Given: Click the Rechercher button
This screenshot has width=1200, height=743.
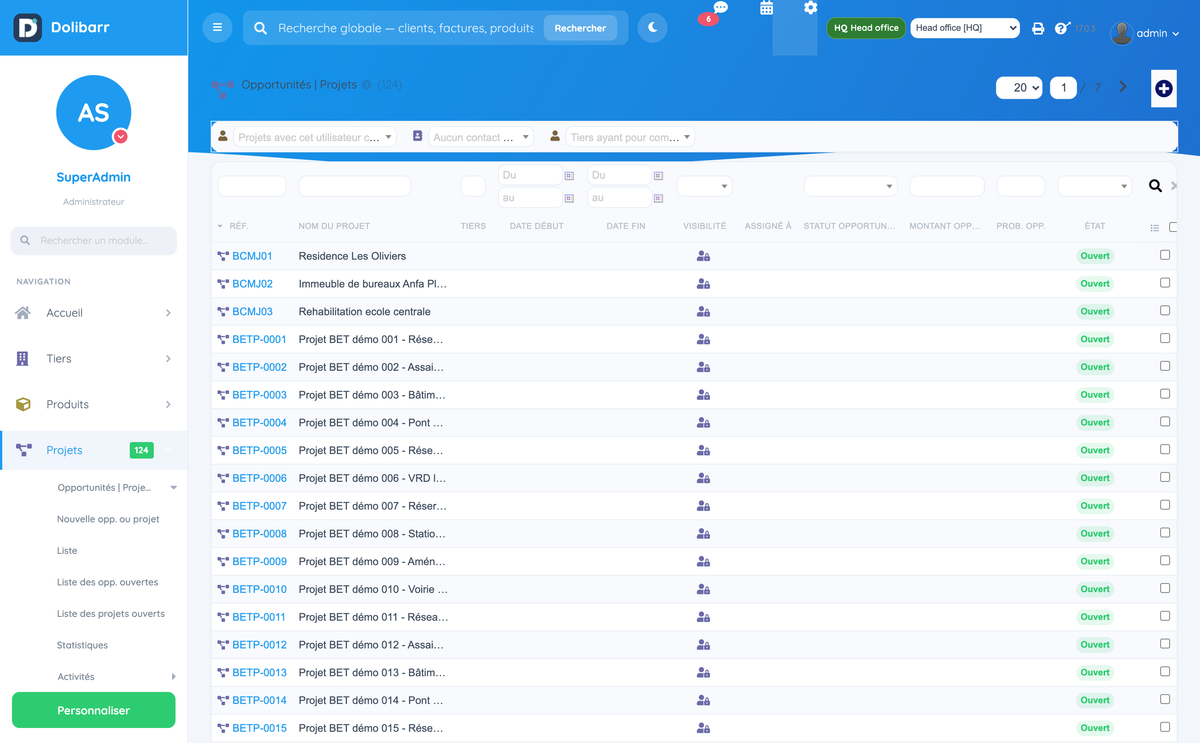Looking at the screenshot, I should click(580, 28).
